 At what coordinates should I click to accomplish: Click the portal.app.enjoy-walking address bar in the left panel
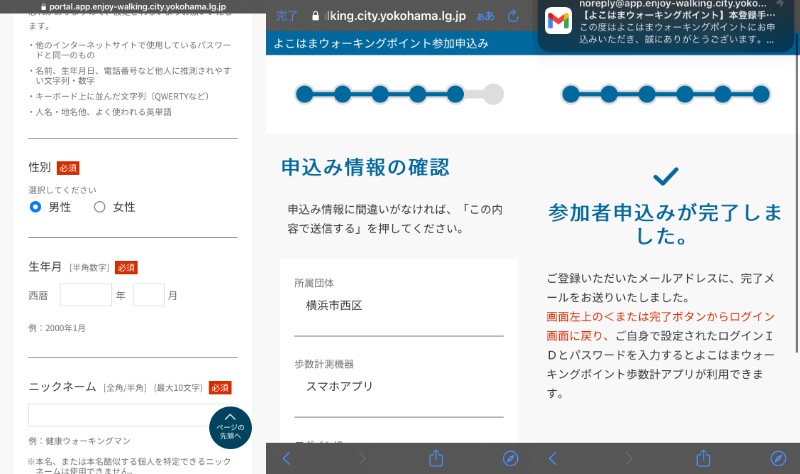[133, 7]
